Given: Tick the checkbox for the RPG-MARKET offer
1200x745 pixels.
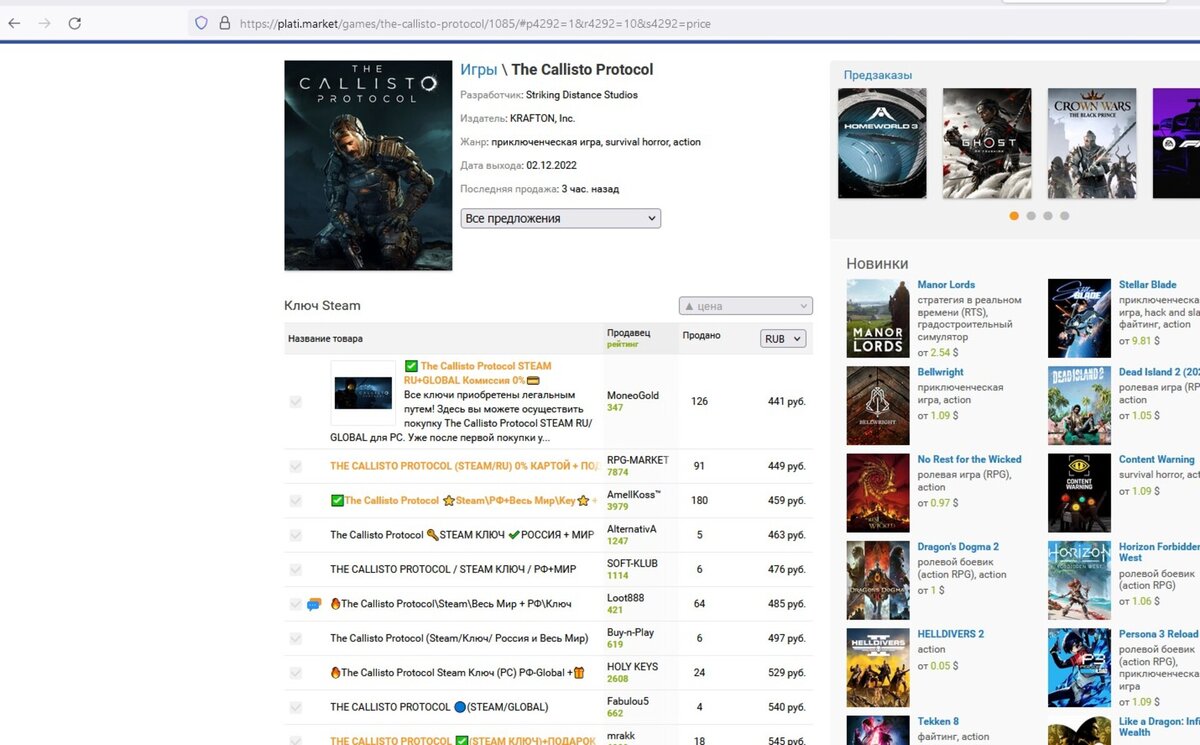Looking at the screenshot, I should [295, 466].
